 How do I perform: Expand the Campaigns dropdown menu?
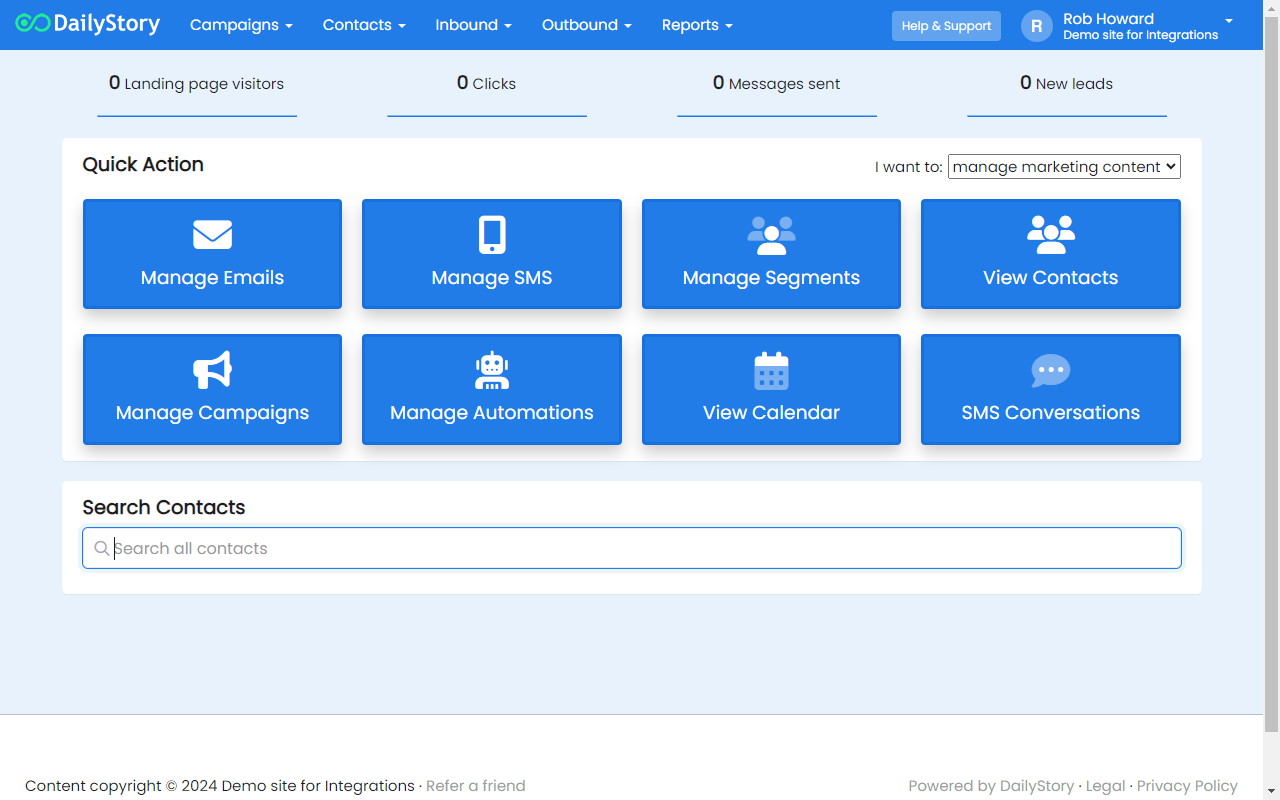[x=241, y=25]
